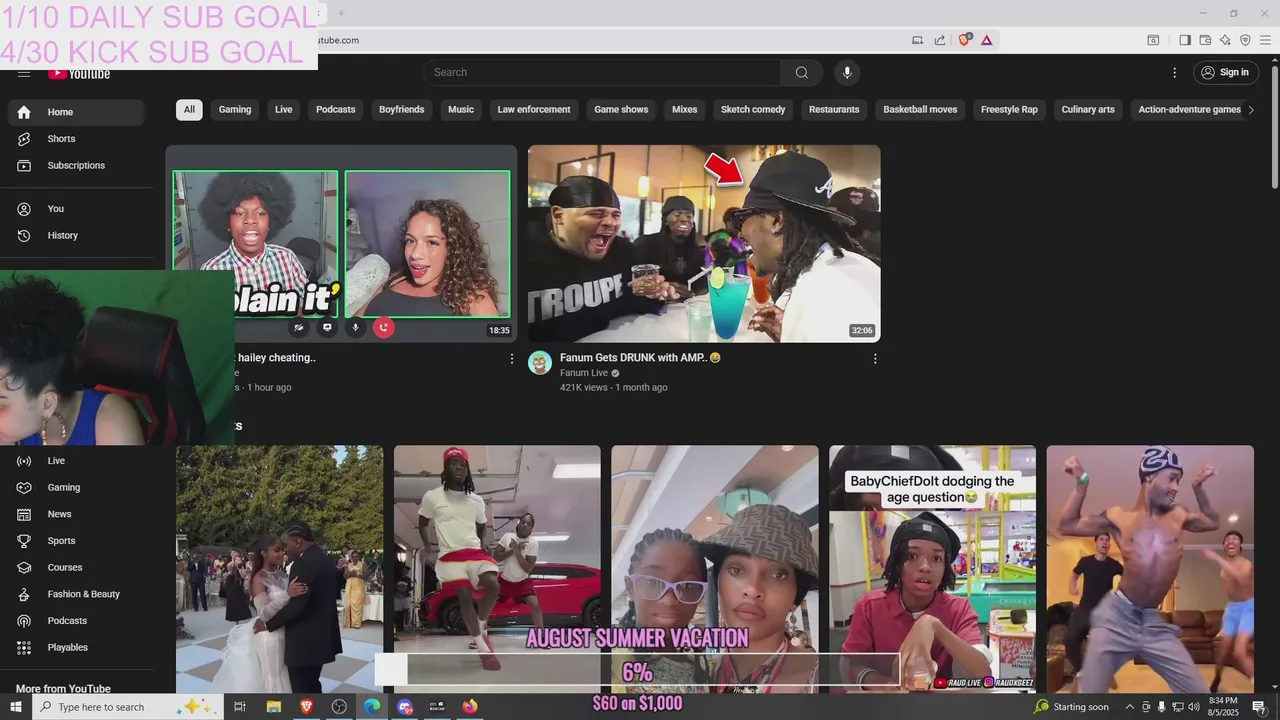Open the browser hamburger menu
The image size is (1280, 720).
(1265, 40)
